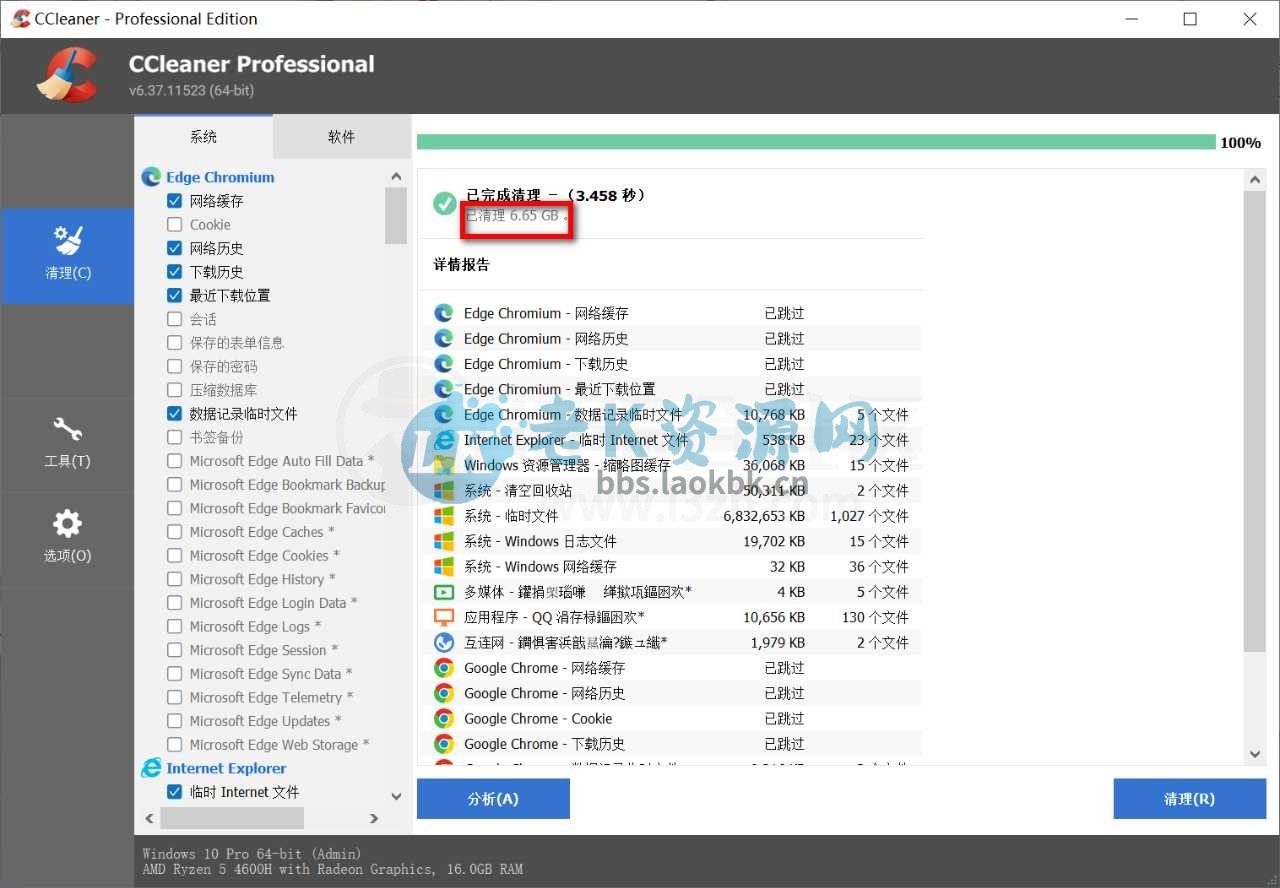Select the 应用程序 - QQ row icon
The height and width of the screenshot is (888, 1280).
pos(444,617)
